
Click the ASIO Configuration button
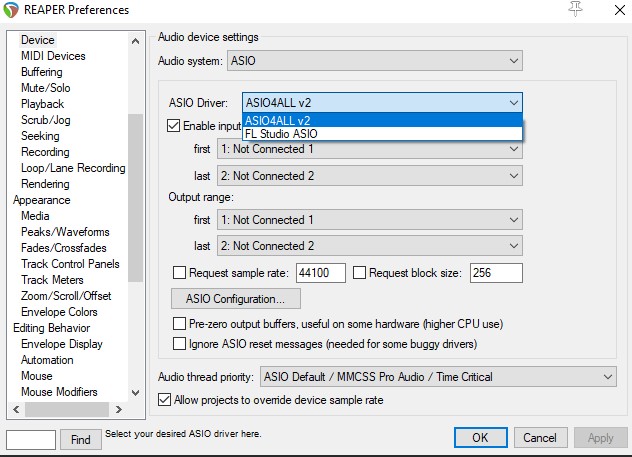(236, 299)
